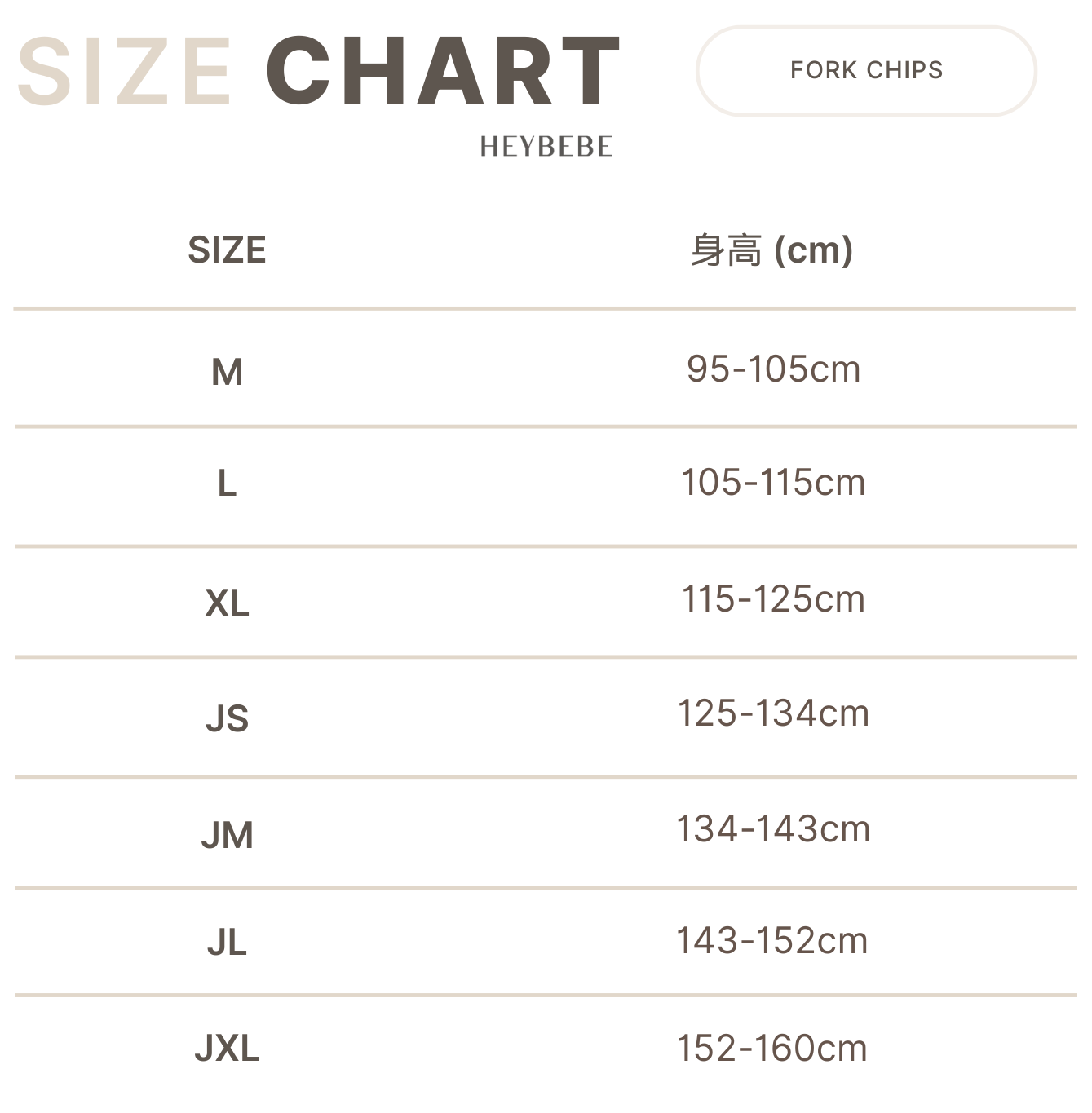Click the dark word CHART in the title
Screen dimensions: 1092x1113
[x=443, y=72]
